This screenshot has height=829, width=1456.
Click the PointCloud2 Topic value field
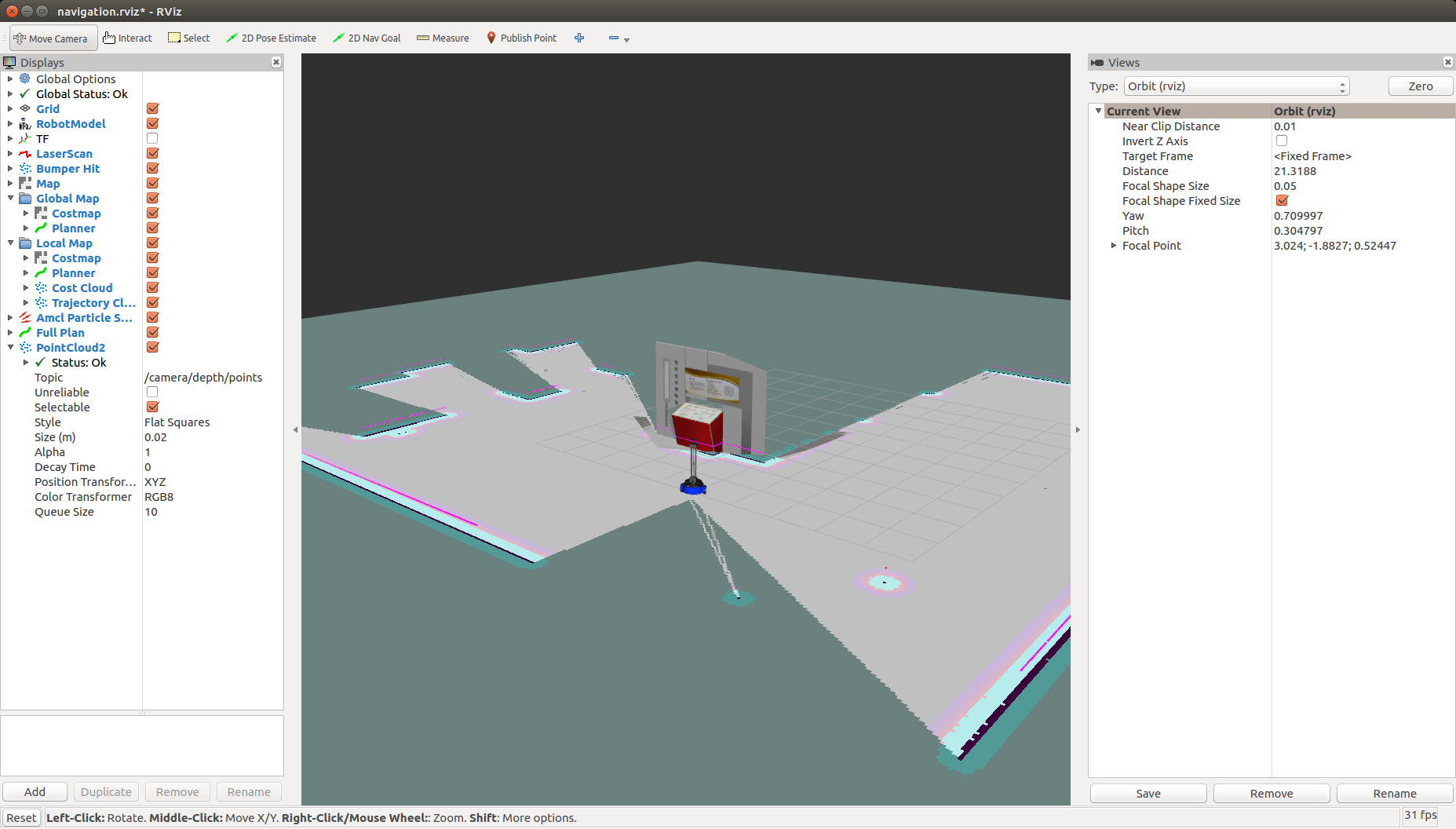(204, 378)
